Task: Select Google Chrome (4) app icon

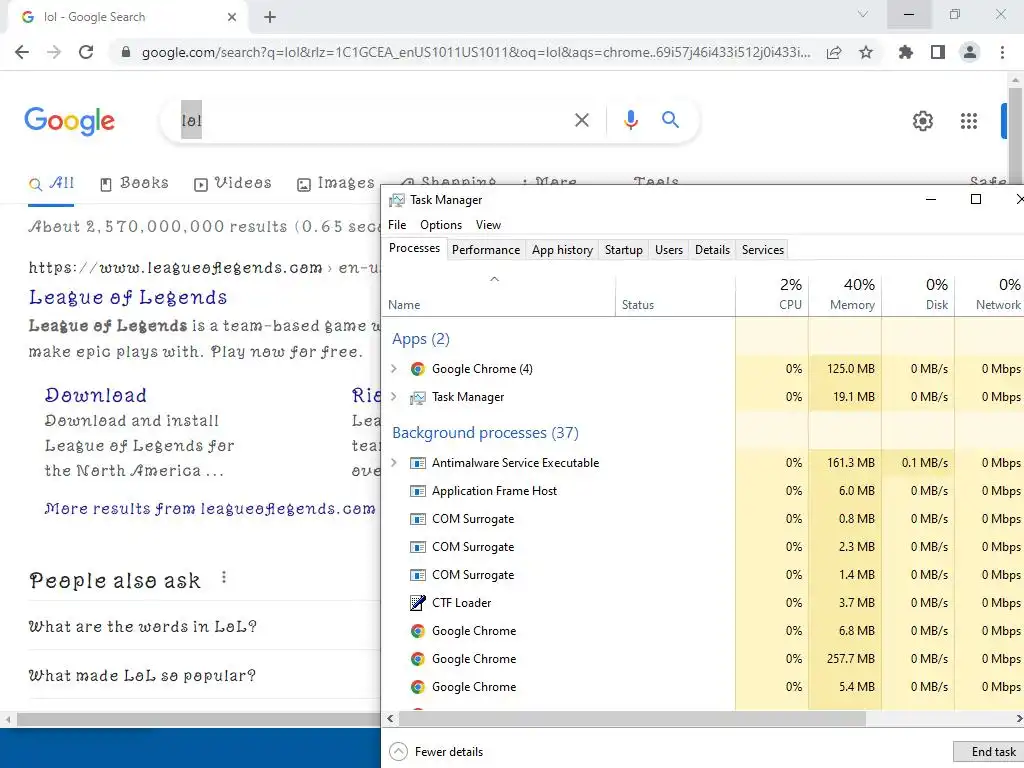Action: pos(417,369)
